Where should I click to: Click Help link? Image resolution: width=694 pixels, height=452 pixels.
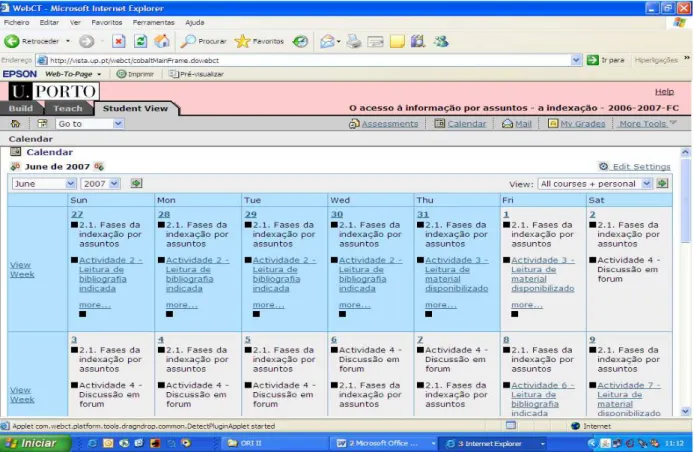(664, 92)
